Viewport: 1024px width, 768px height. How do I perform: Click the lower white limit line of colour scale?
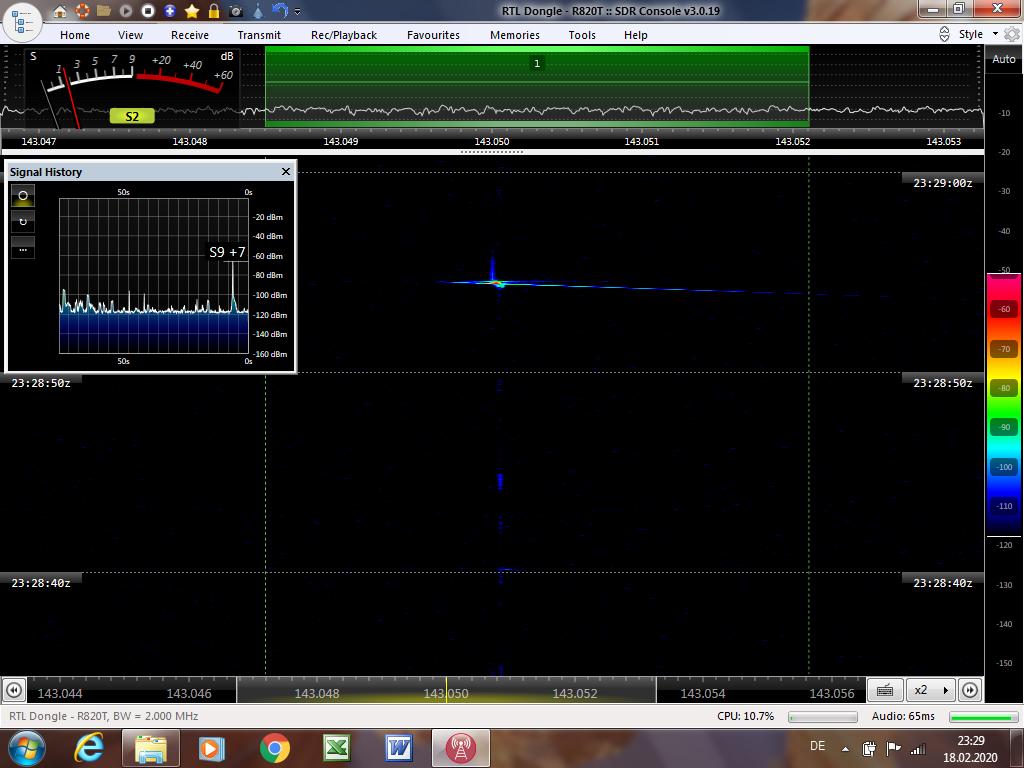(x=1004, y=536)
